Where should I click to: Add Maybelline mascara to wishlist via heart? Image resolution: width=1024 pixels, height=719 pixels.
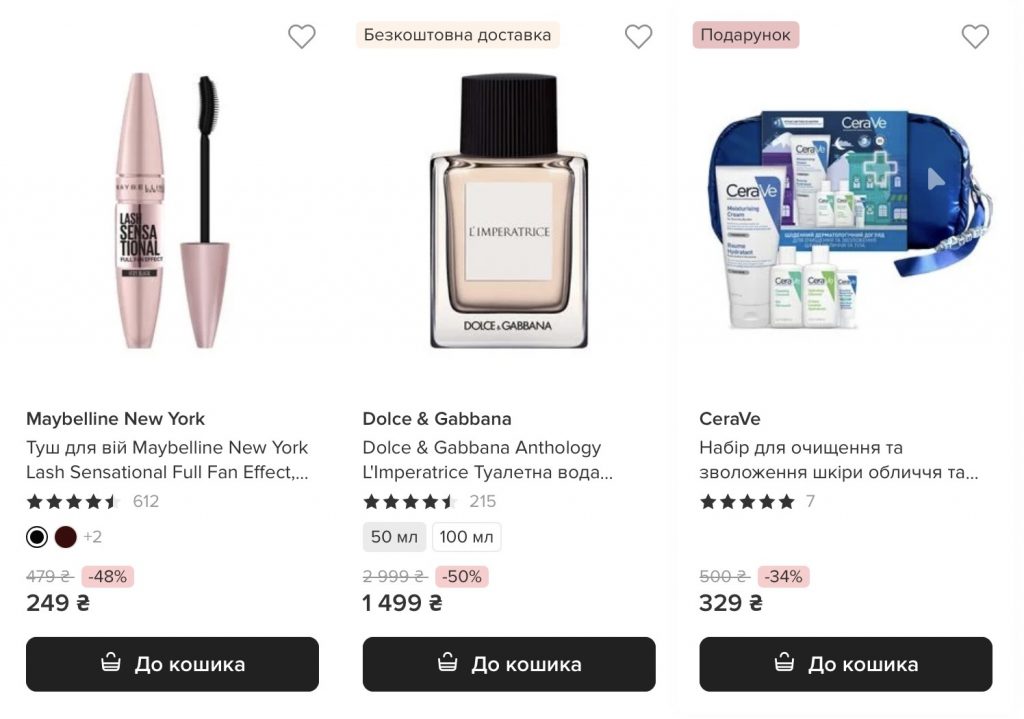pyautogui.click(x=301, y=37)
